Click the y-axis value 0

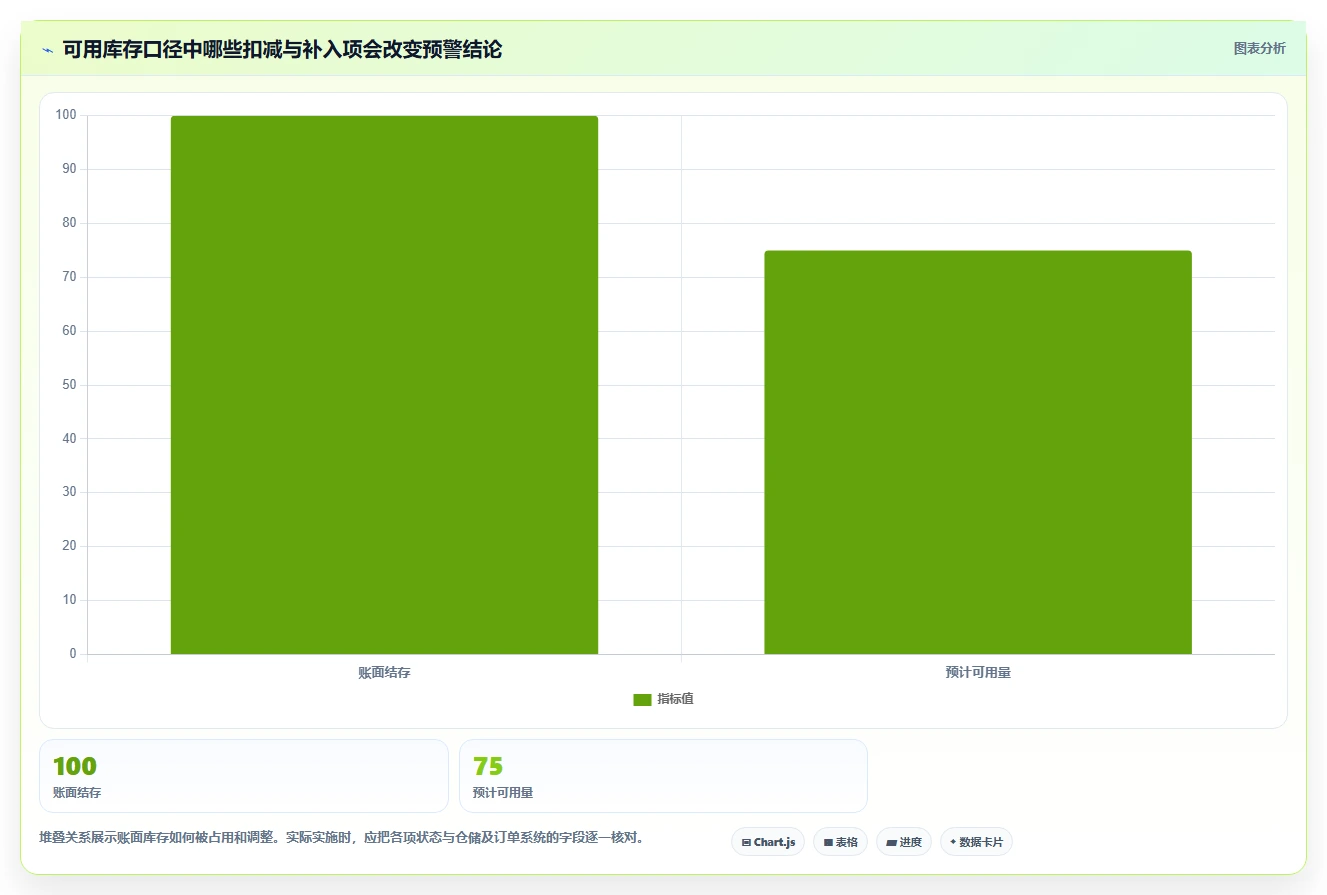tap(73, 654)
